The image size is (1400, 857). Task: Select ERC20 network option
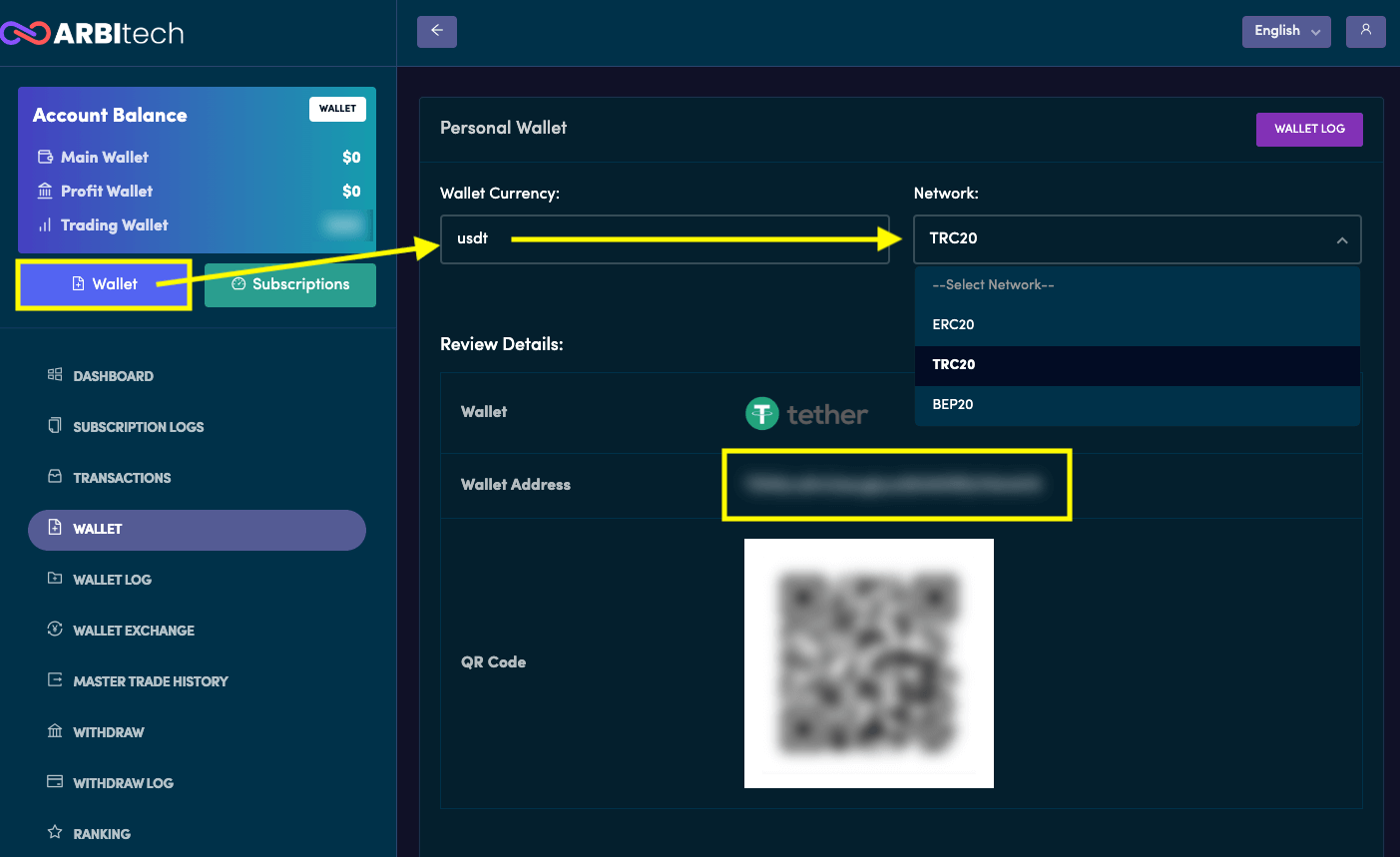click(x=953, y=324)
